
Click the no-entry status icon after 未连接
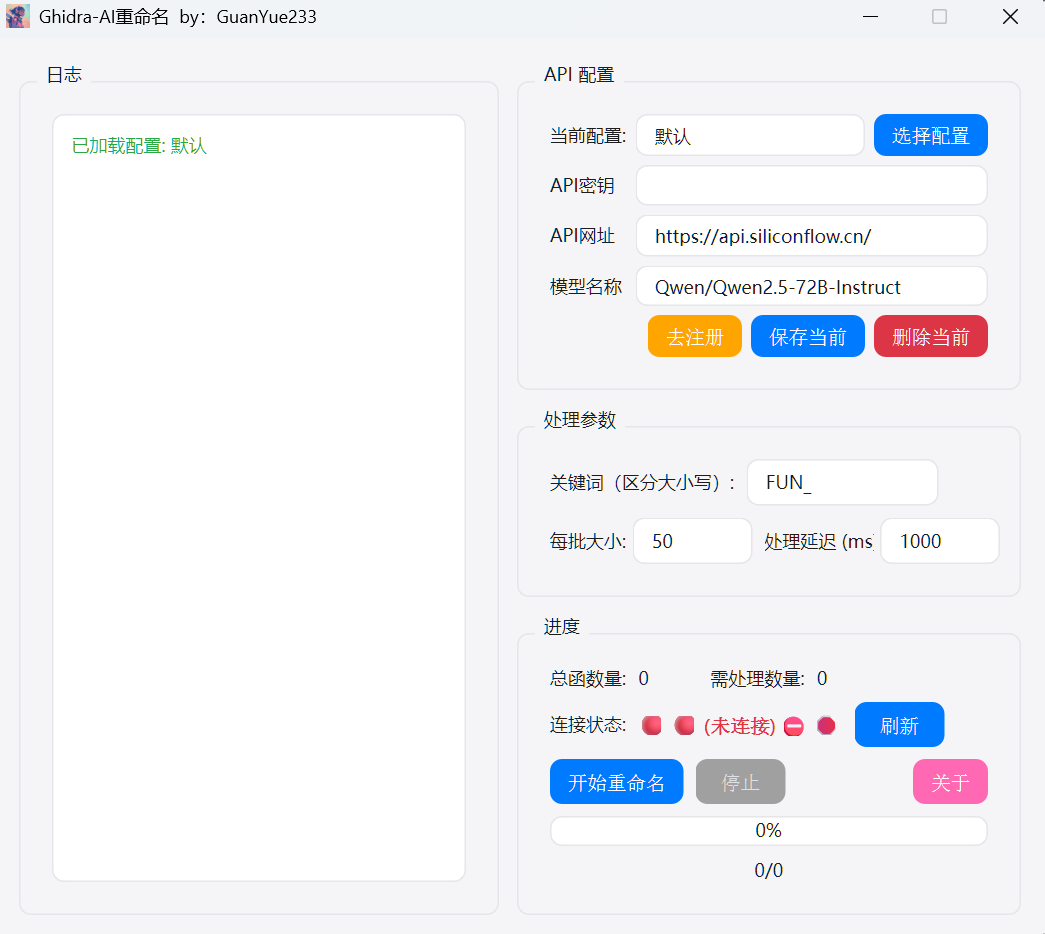[793, 726]
